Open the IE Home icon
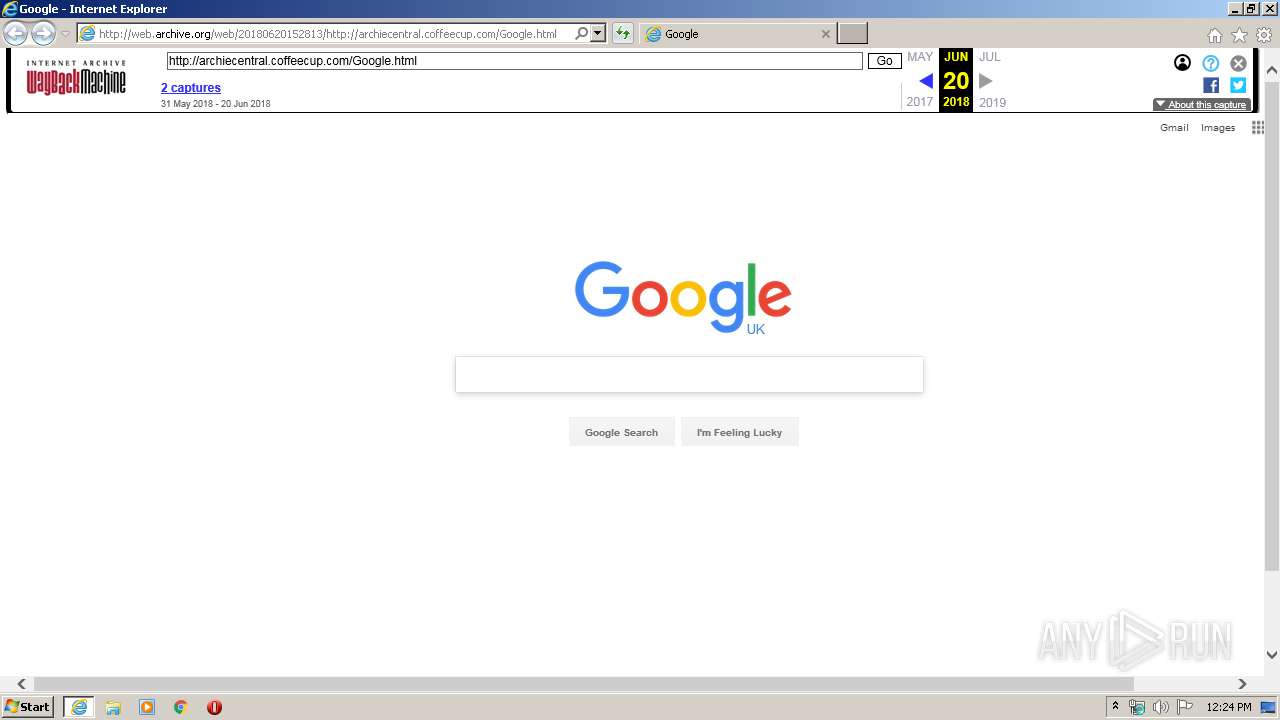 tap(1214, 35)
